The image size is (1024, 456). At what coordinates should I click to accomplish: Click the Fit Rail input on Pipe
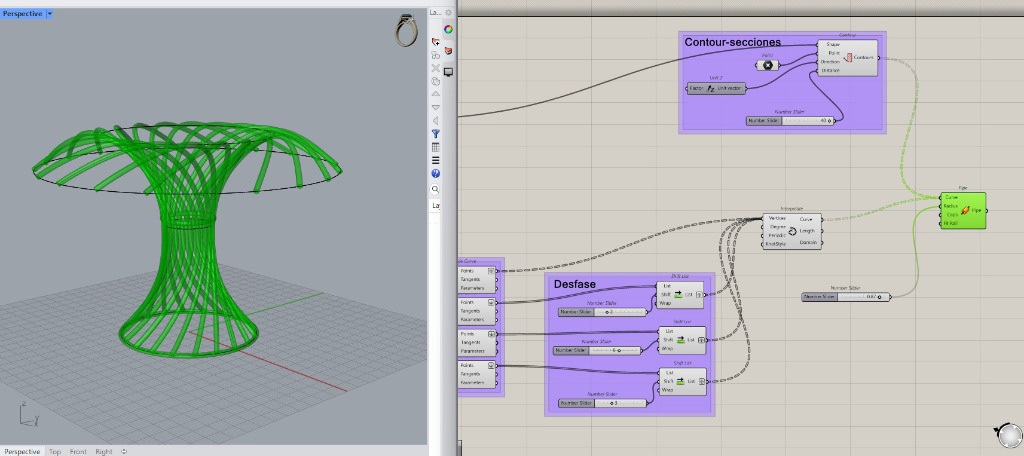coord(951,223)
